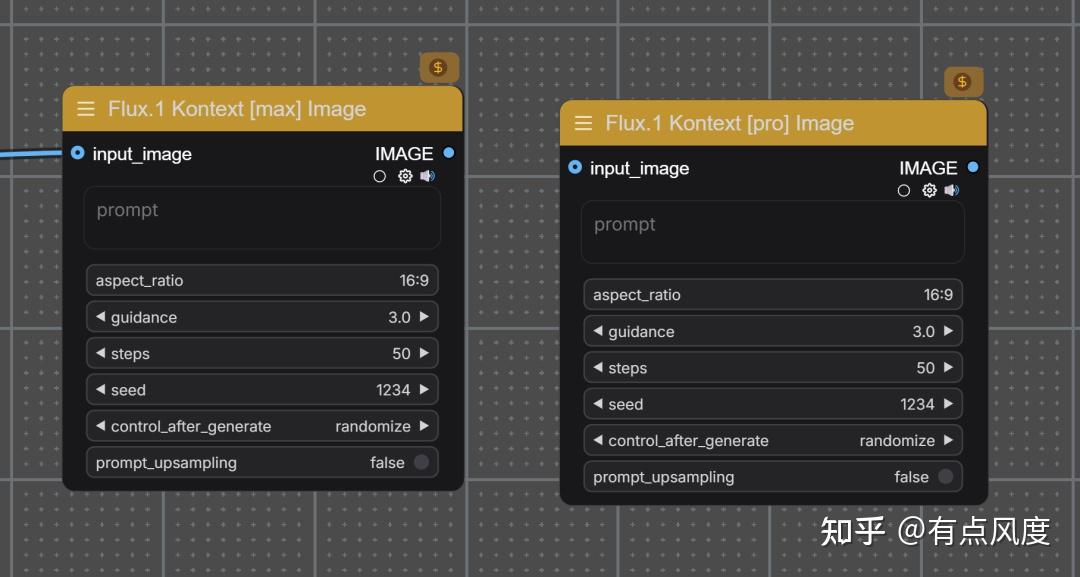Click the hollow circle icon on the [max] node
Screen dimensions: 1080x577
point(380,176)
